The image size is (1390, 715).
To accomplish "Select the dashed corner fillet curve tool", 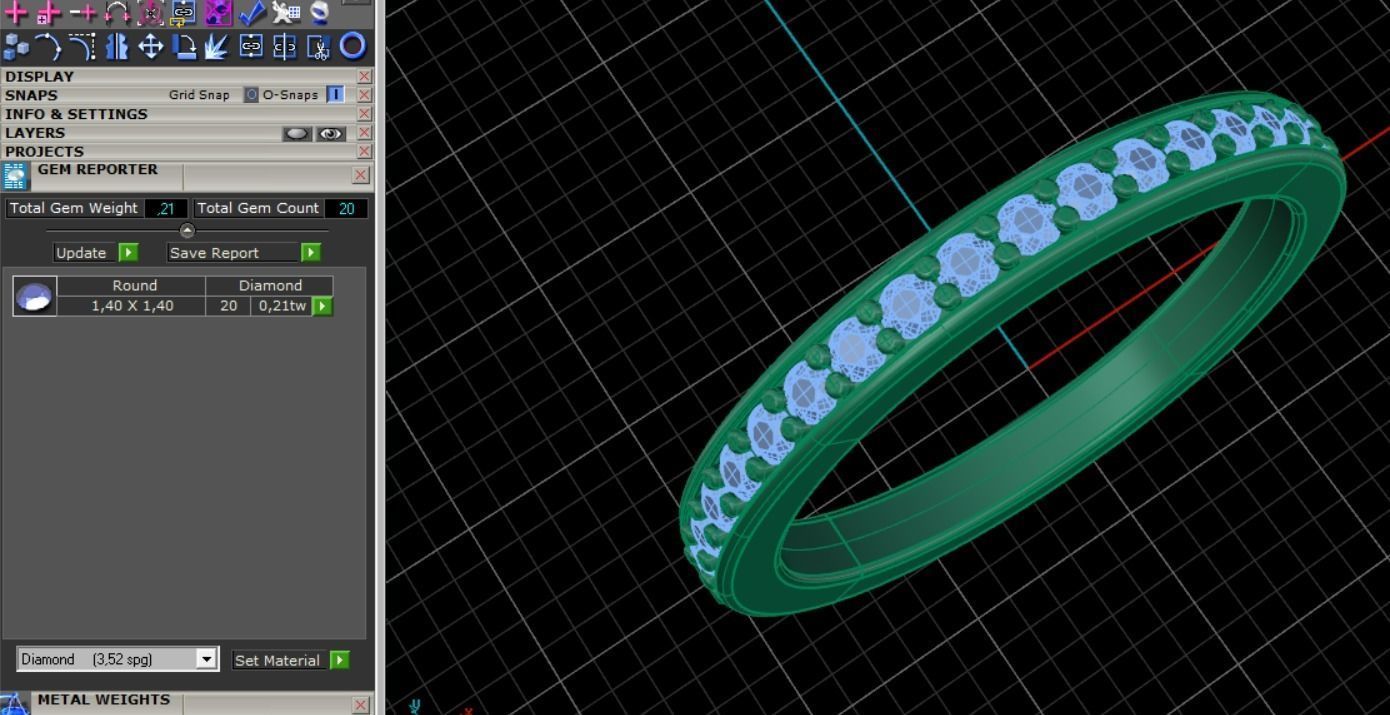I will click(83, 46).
